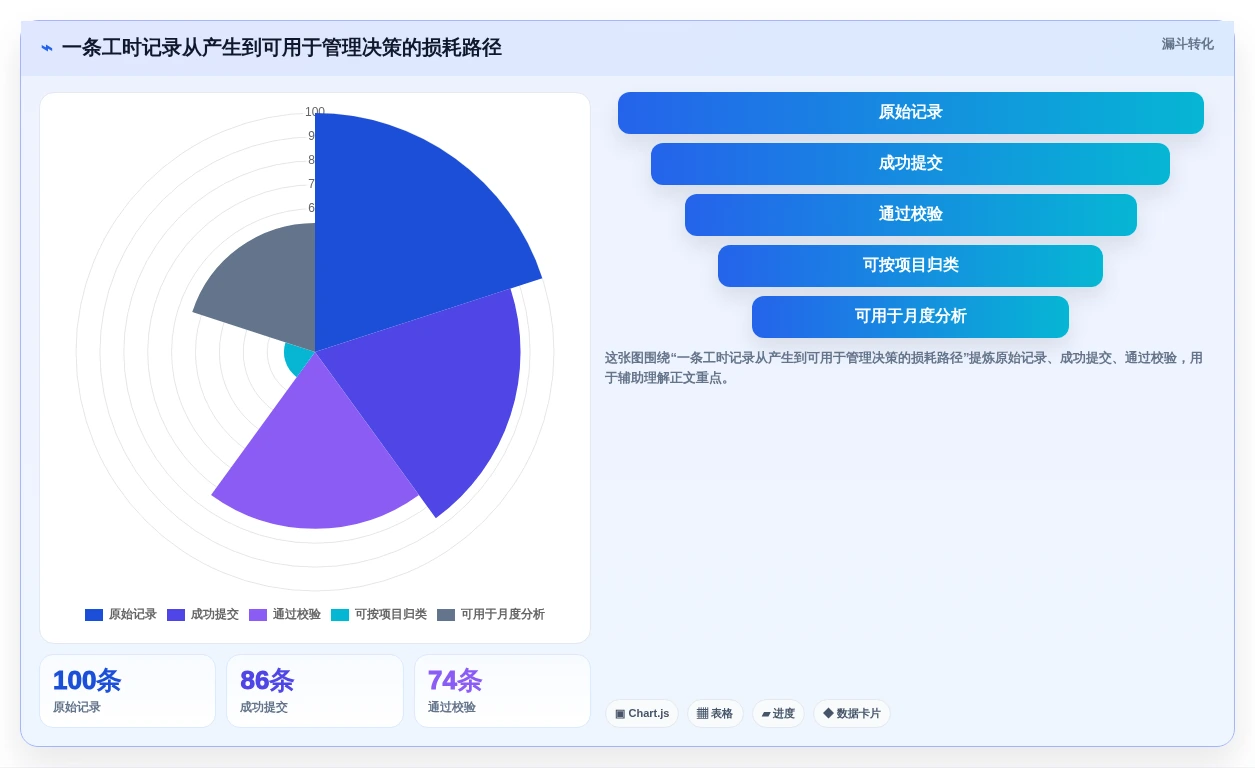The image size is (1255, 768).
Task: Open the 100条 原始记录 stat card
Action: [x=127, y=691]
